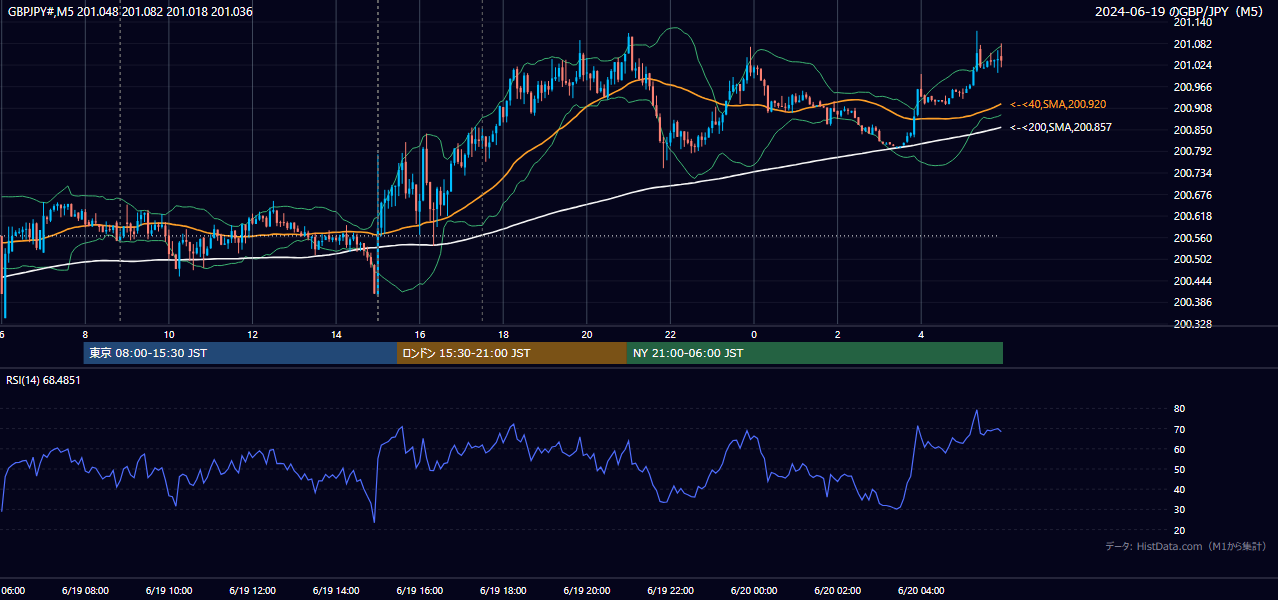This screenshot has width=1278, height=600.
Task: Click the 6/20 00:00 time label
Action: coord(753,590)
